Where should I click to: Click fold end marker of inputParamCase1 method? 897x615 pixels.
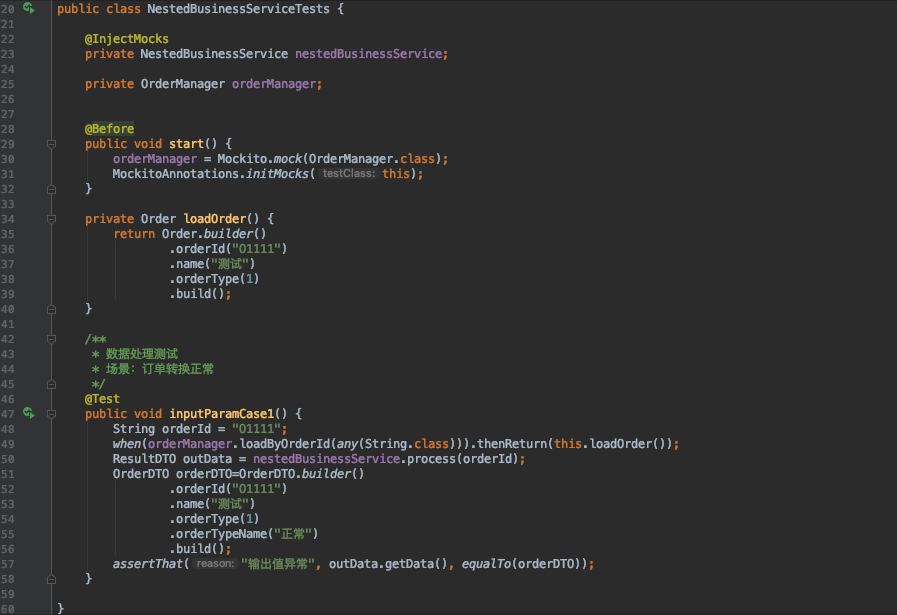click(x=51, y=579)
